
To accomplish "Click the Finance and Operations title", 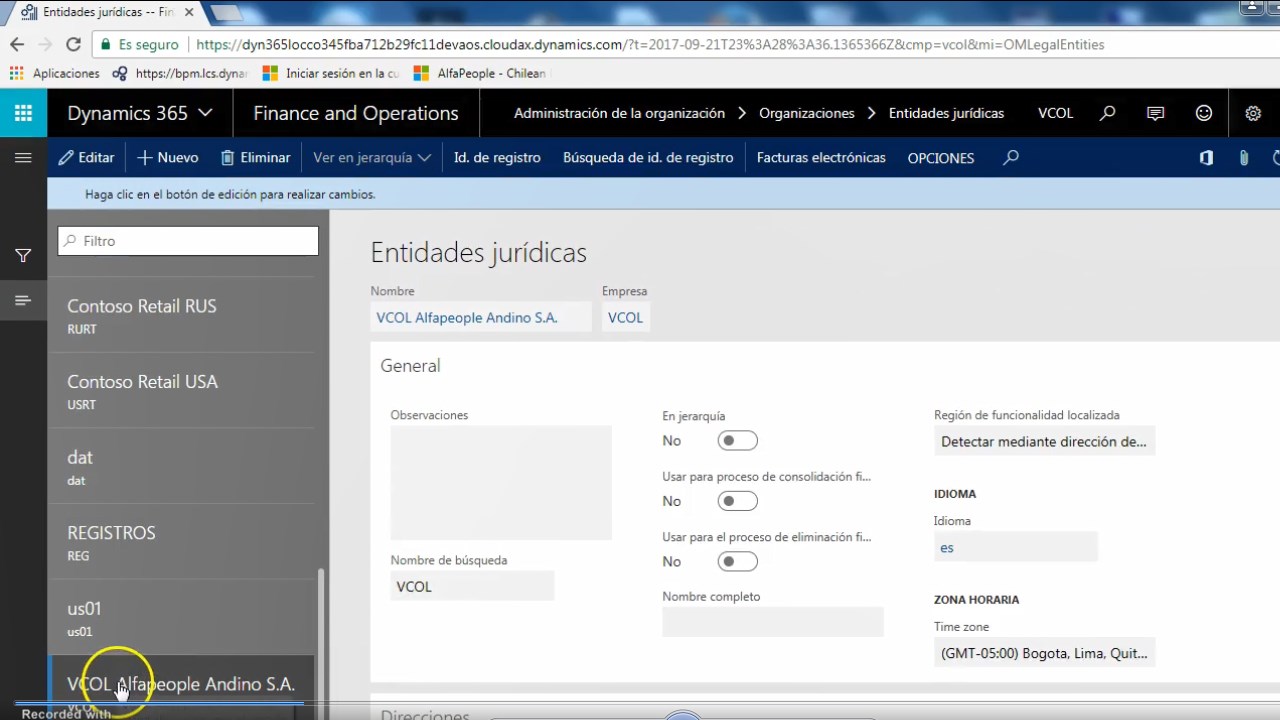I will pos(356,113).
